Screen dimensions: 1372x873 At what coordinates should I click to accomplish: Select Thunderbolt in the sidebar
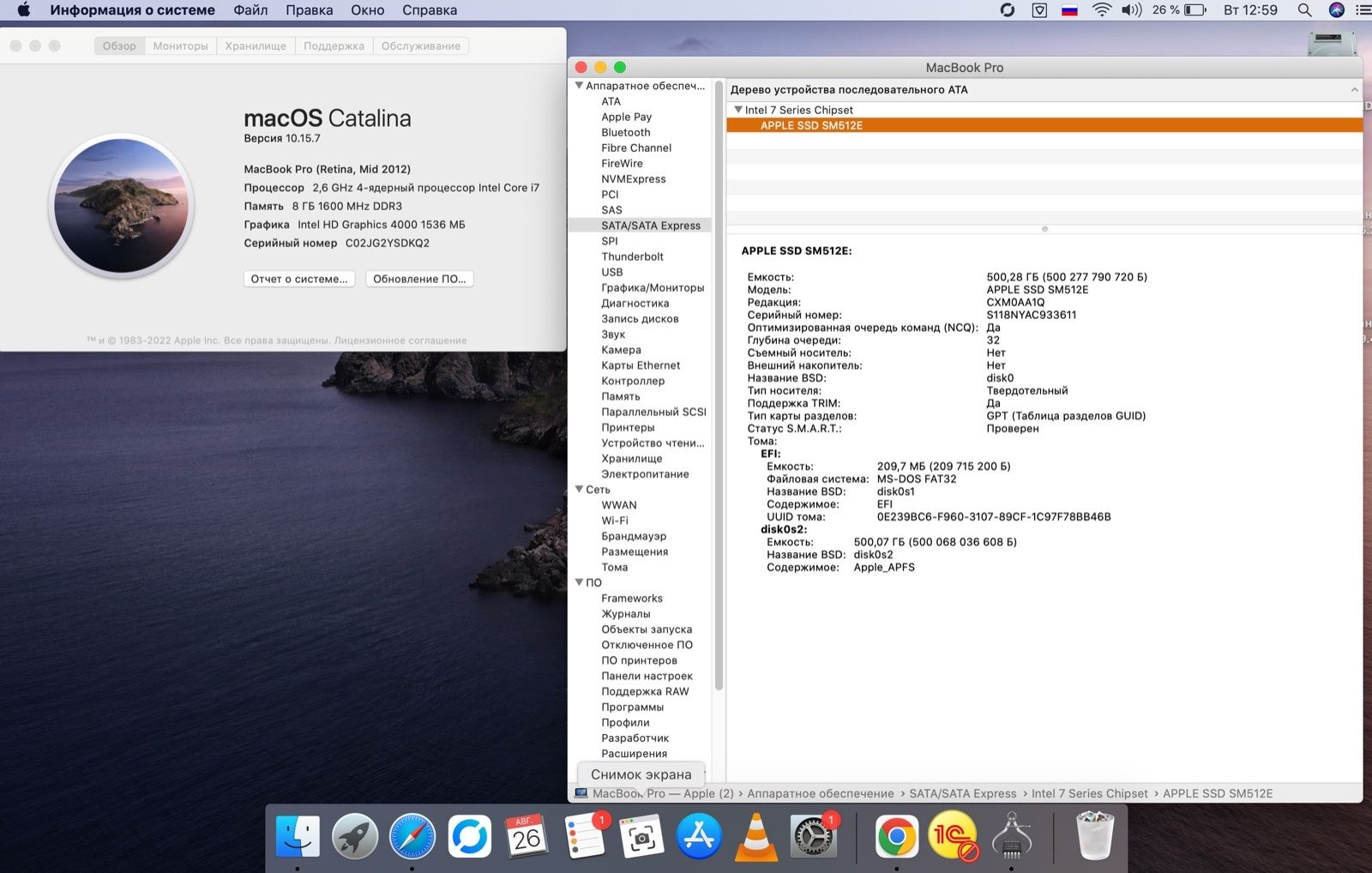[x=632, y=256]
